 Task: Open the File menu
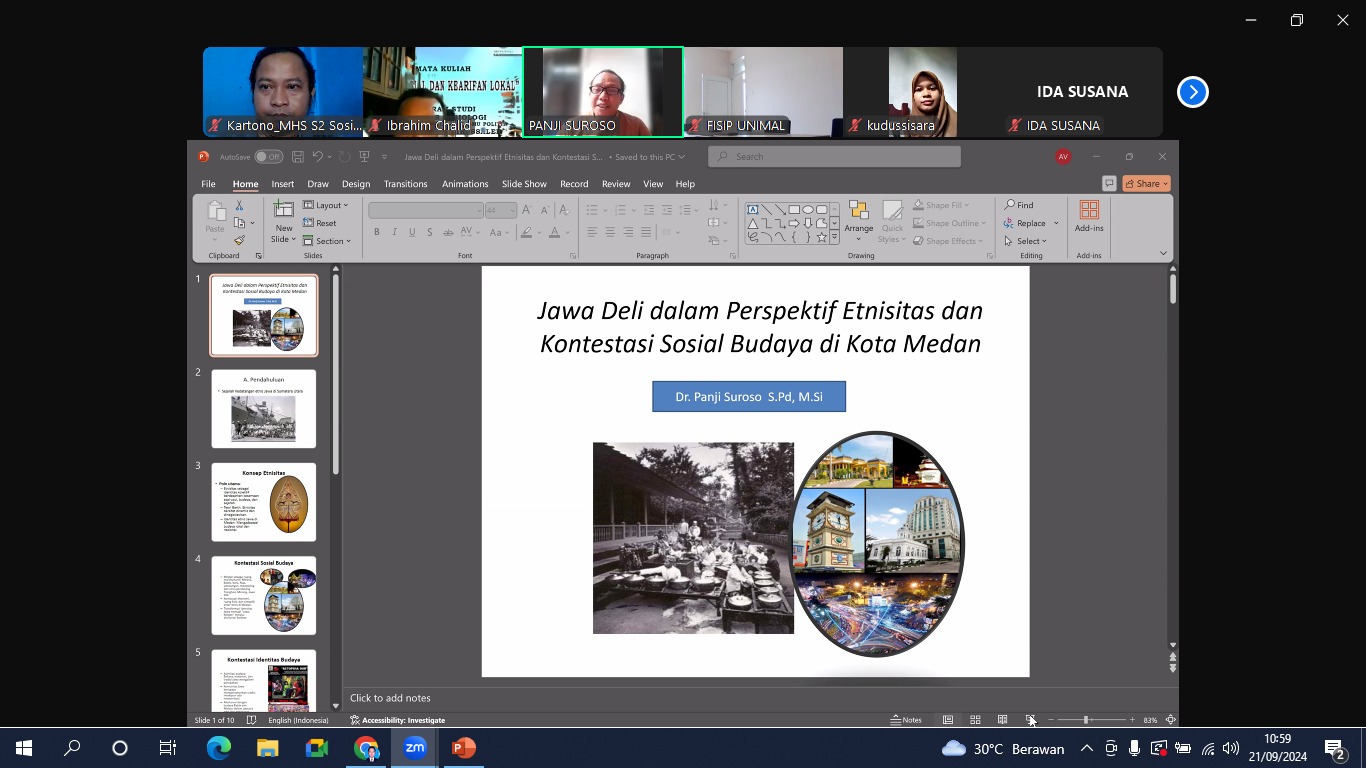(208, 184)
